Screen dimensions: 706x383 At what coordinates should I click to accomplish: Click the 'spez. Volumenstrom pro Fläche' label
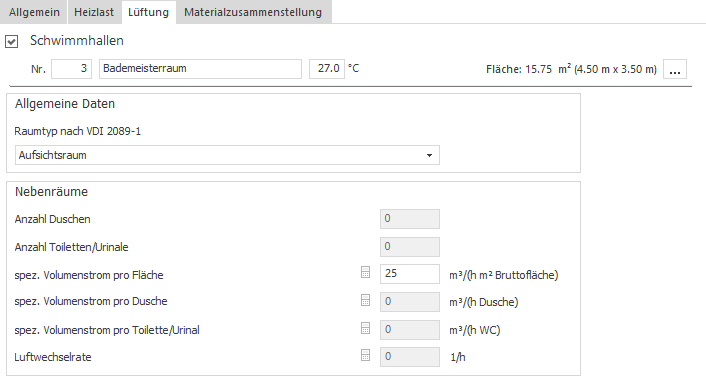point(89,275)
